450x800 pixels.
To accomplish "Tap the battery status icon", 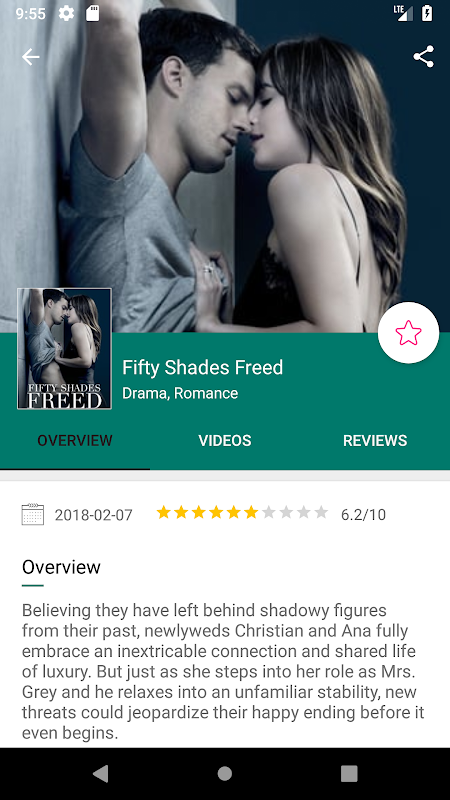I will coord(427,13).
